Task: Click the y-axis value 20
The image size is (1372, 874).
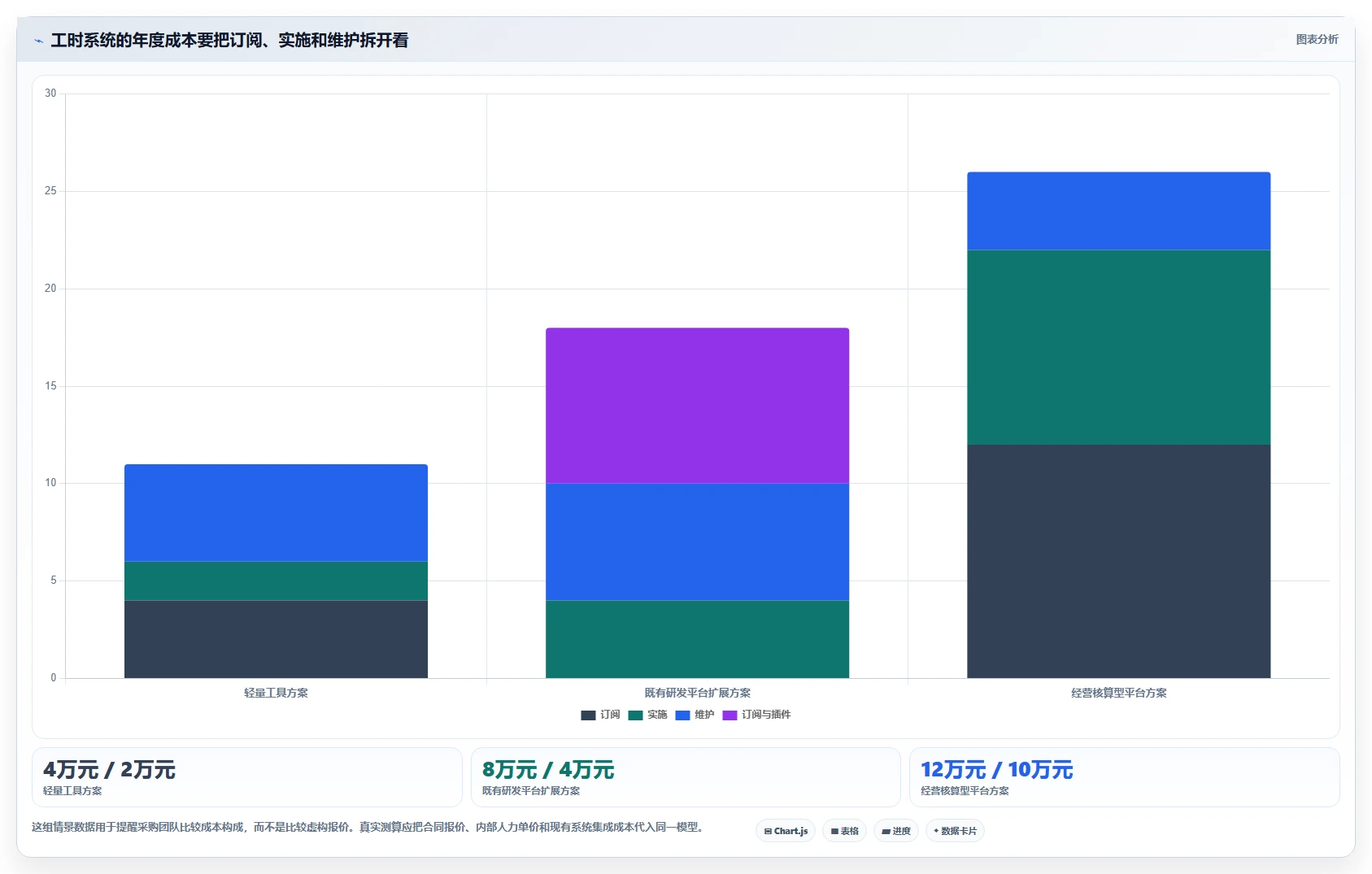Action: 50,289
